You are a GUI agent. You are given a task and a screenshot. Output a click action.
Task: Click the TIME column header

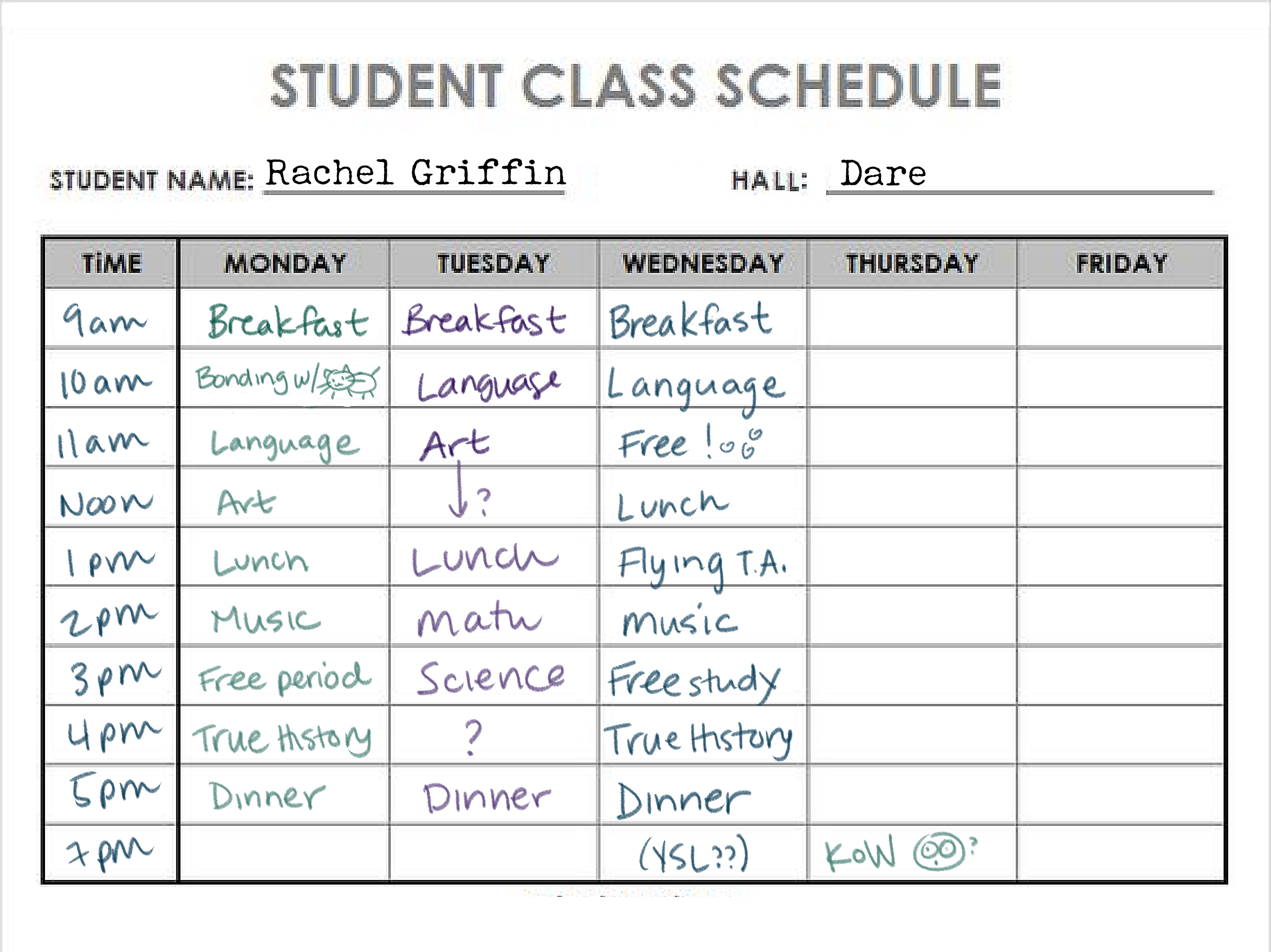(x=112, y=264)
